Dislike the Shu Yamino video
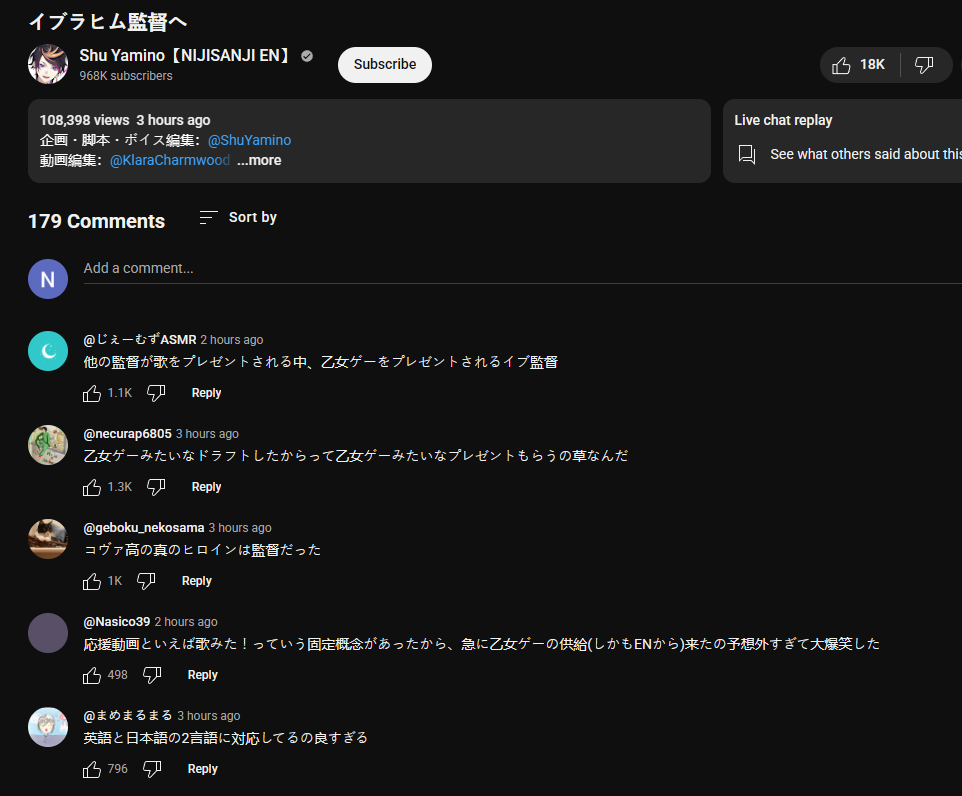The height and width of the screenshot is (796, 962). coord(924,65)
